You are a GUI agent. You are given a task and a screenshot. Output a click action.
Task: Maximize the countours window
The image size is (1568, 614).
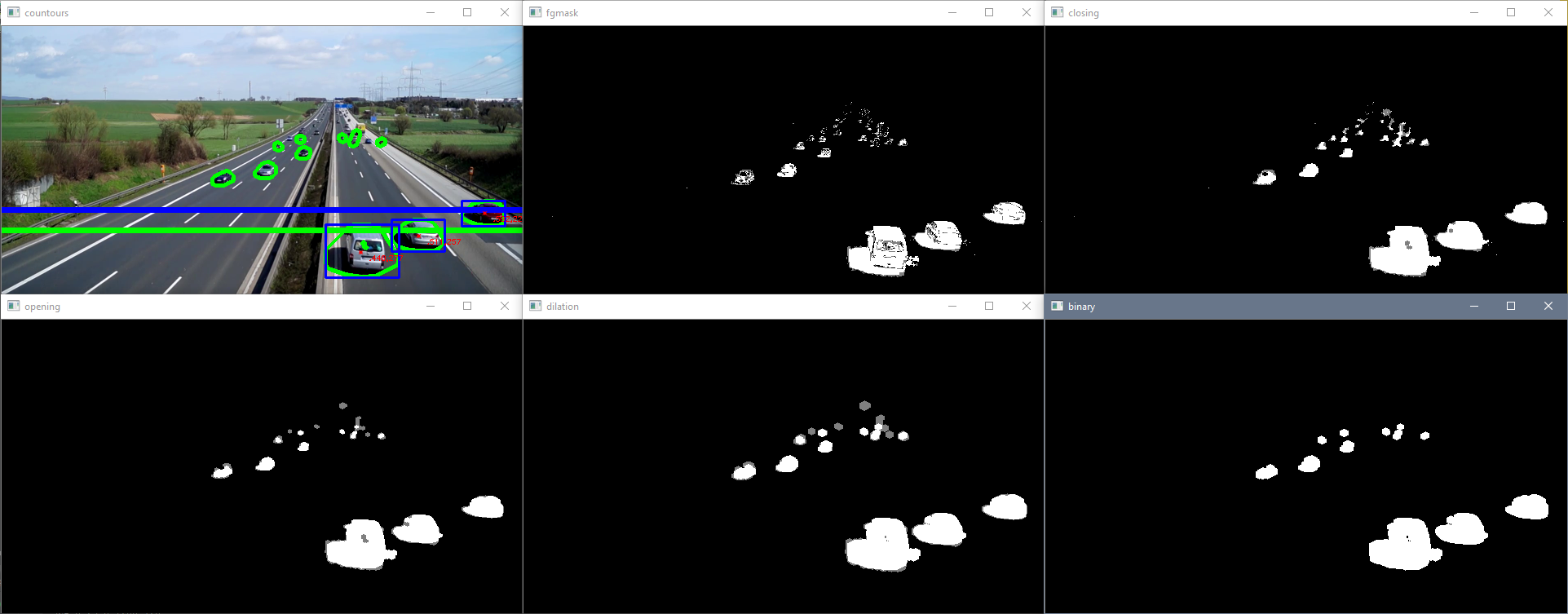pyautogui.click(x=467, y=12)
